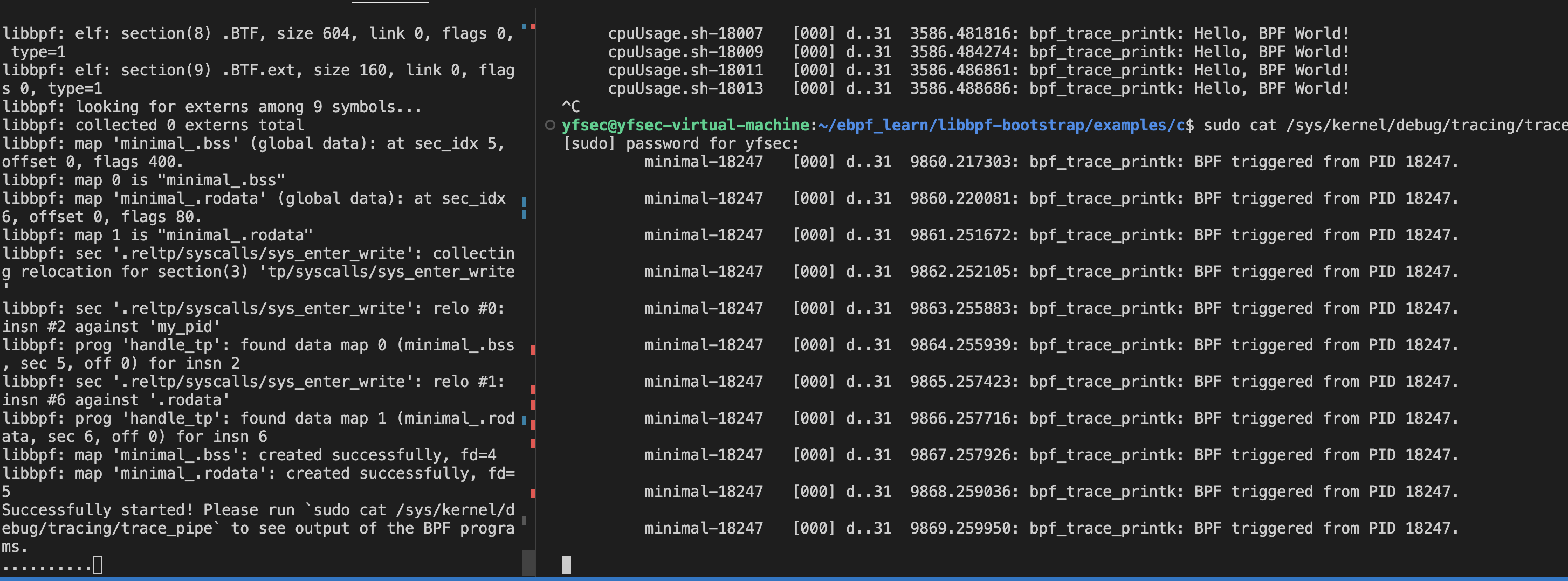Click blue scrollbar marker next to 'minimal_.rod' text
1568x581 pixels.
pos(524,420)
